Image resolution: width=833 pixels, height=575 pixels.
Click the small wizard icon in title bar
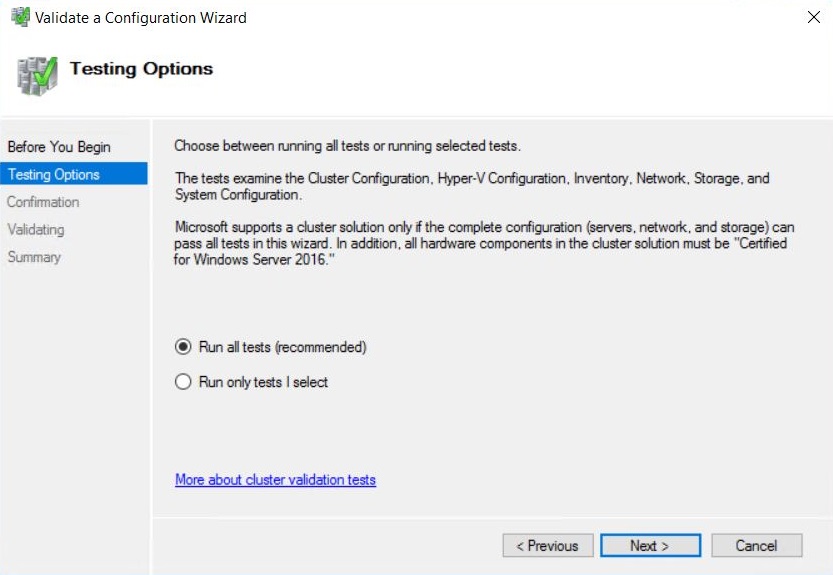tap(20, 17)
